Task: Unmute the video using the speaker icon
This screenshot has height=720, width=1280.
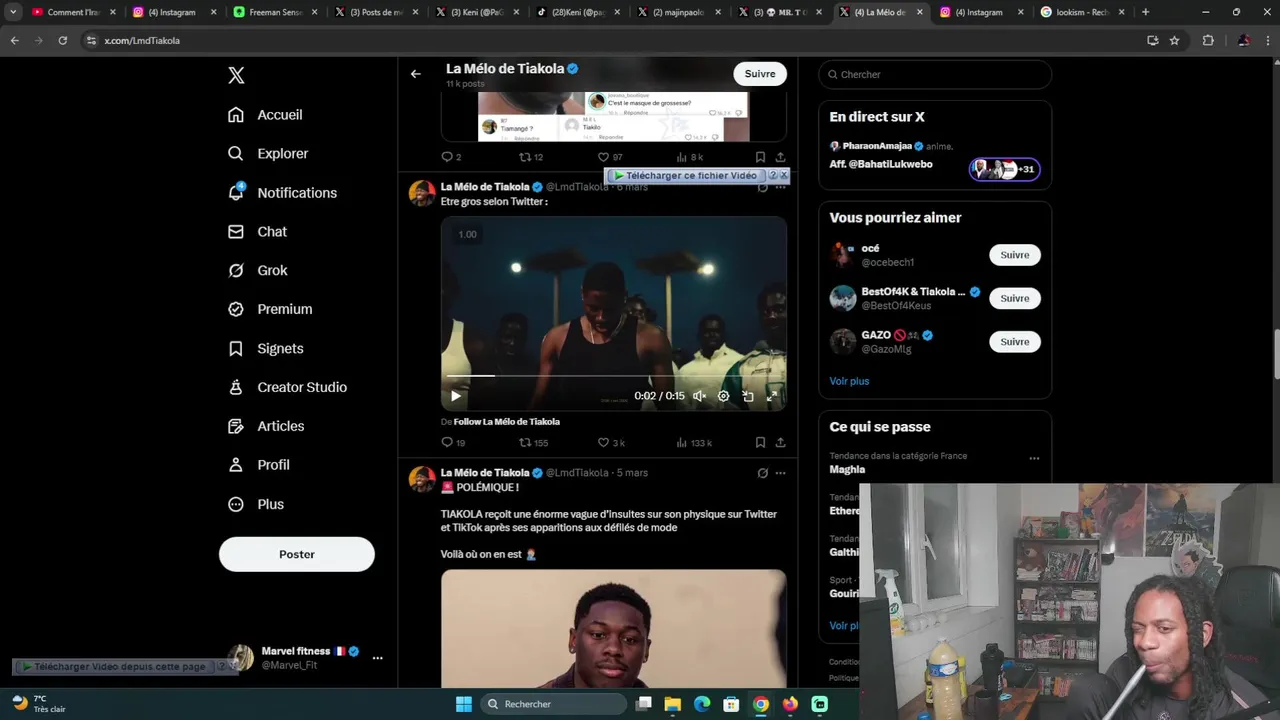Action: click(699, 396)
